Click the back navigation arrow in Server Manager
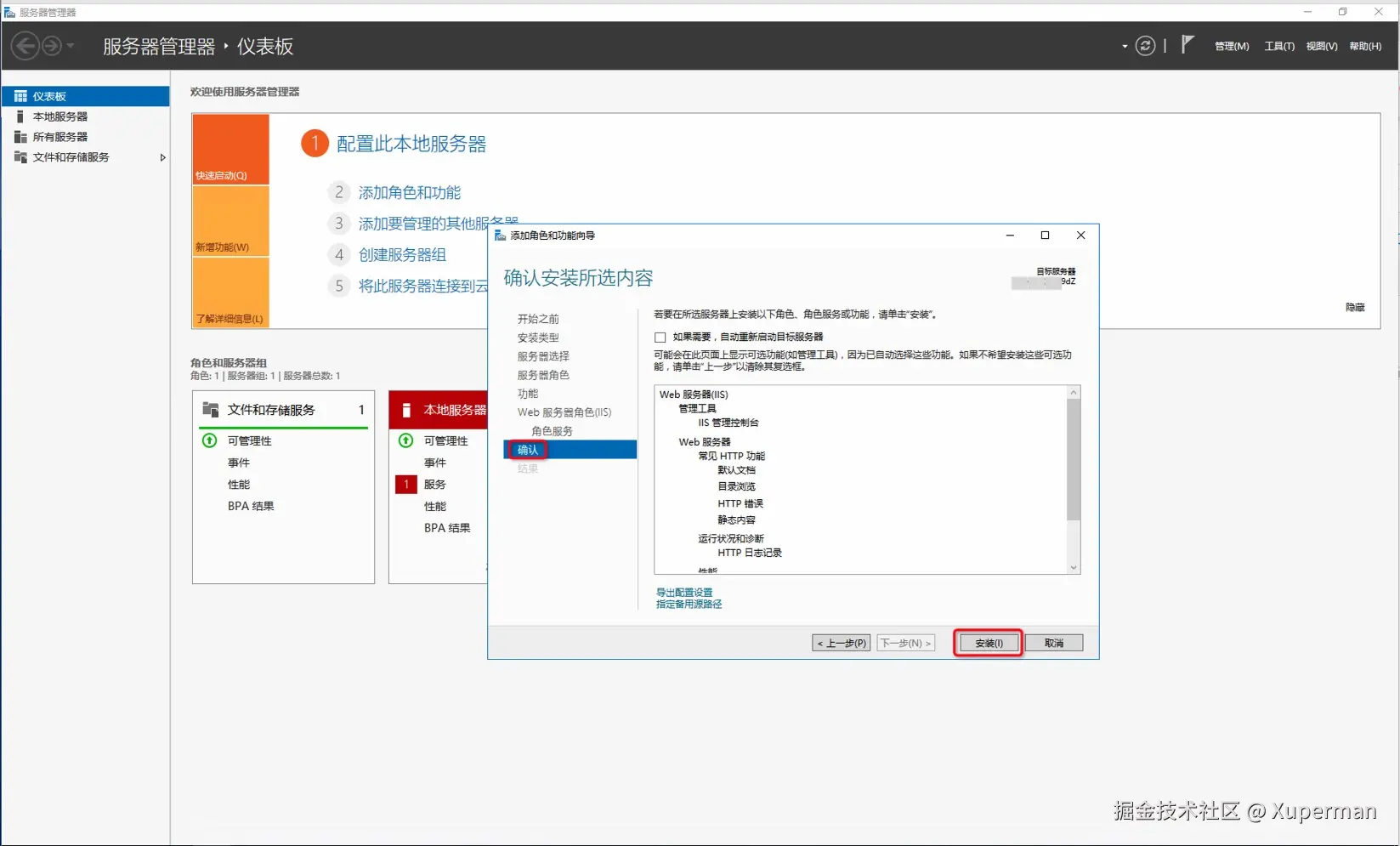 click(26, 46)
